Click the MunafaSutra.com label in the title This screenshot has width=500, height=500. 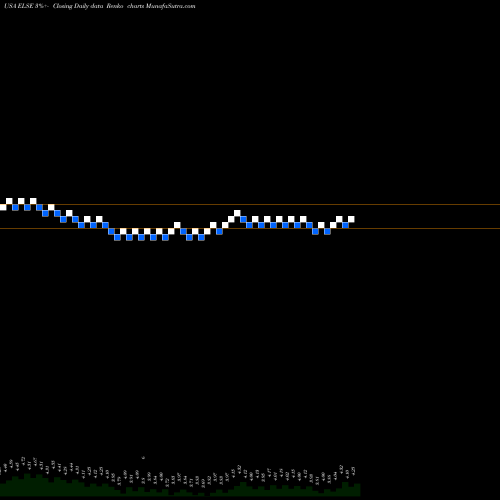[170, 6]
